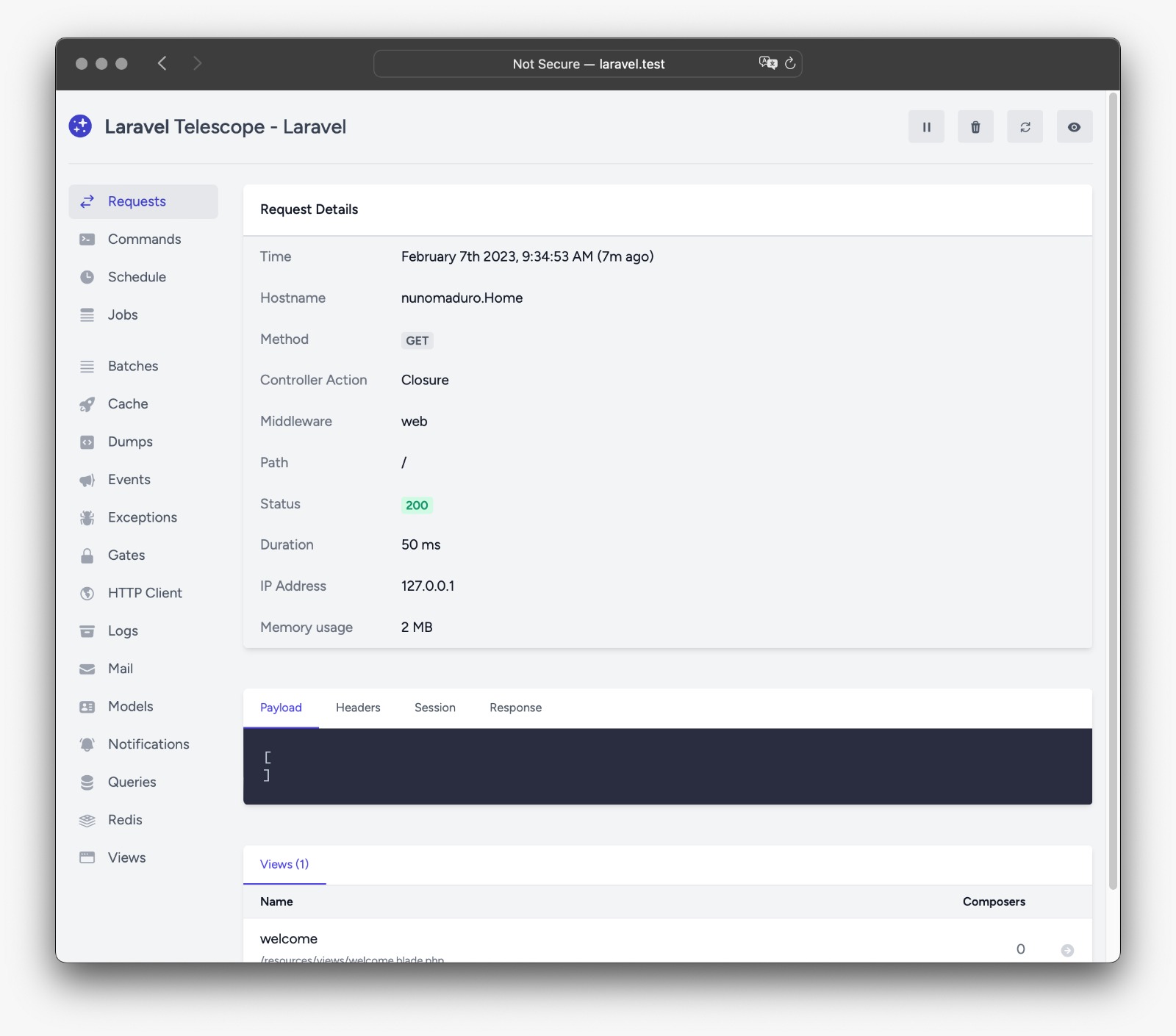Switch to the Headers tab

coord(358,708)
